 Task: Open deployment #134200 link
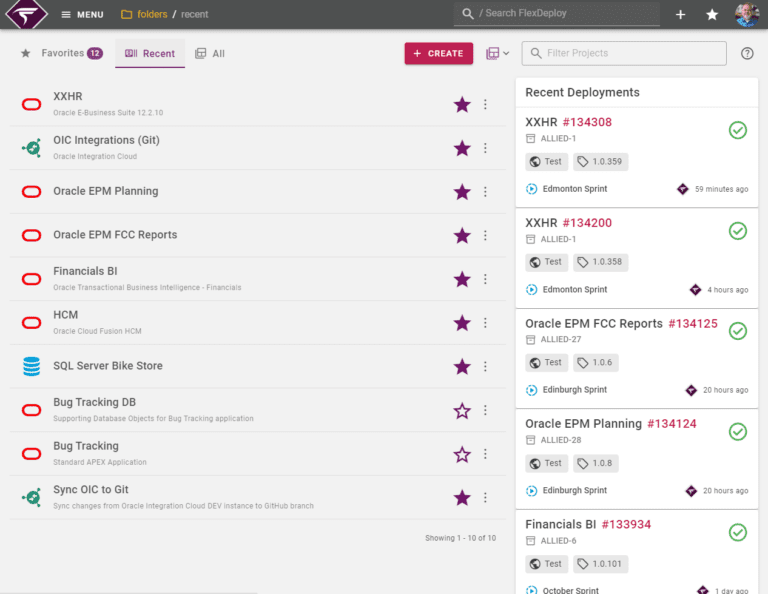[x=587, y=223]
